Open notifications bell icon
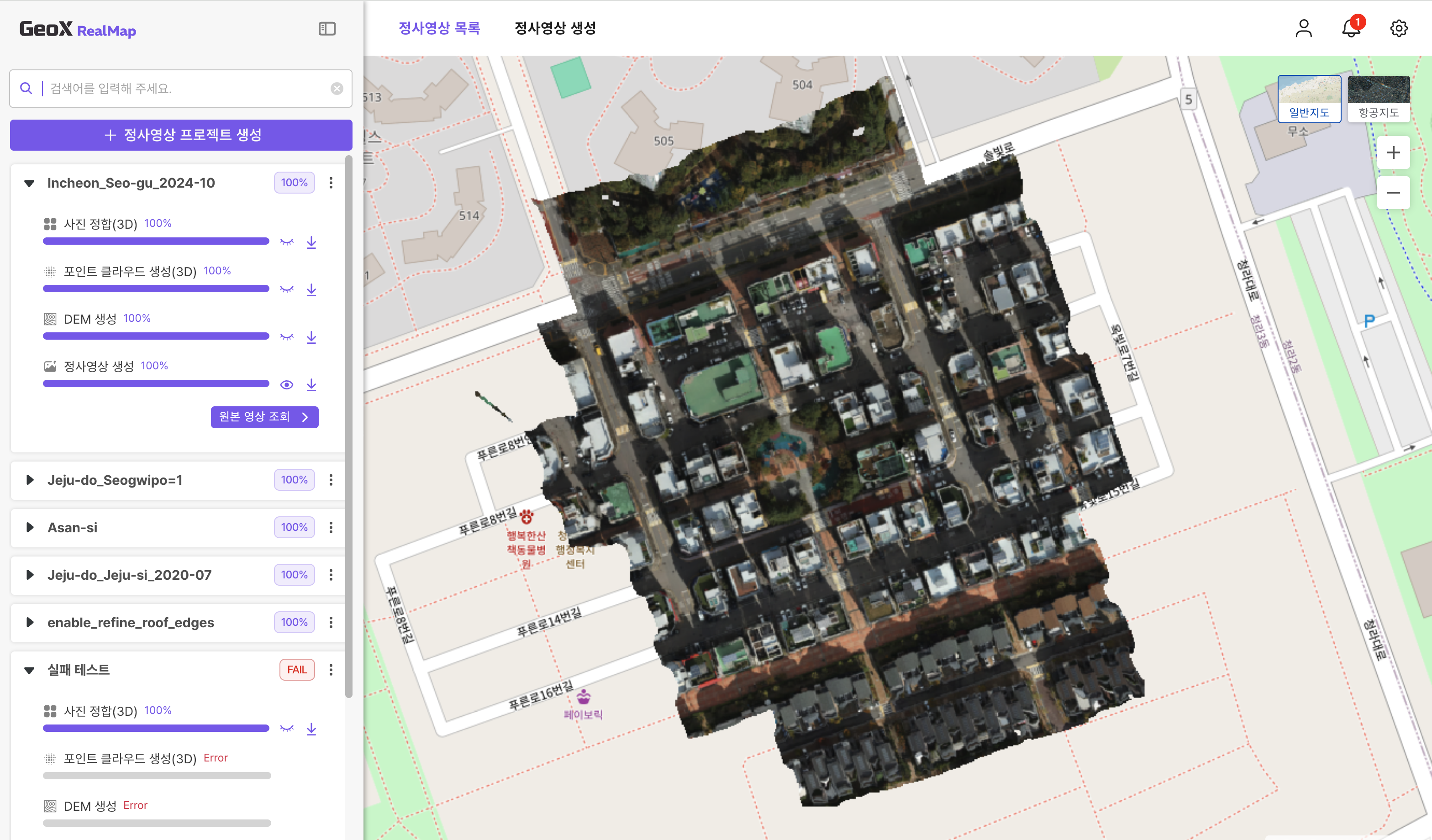This screenshot has height=840, width=1432. point(1351,27)
